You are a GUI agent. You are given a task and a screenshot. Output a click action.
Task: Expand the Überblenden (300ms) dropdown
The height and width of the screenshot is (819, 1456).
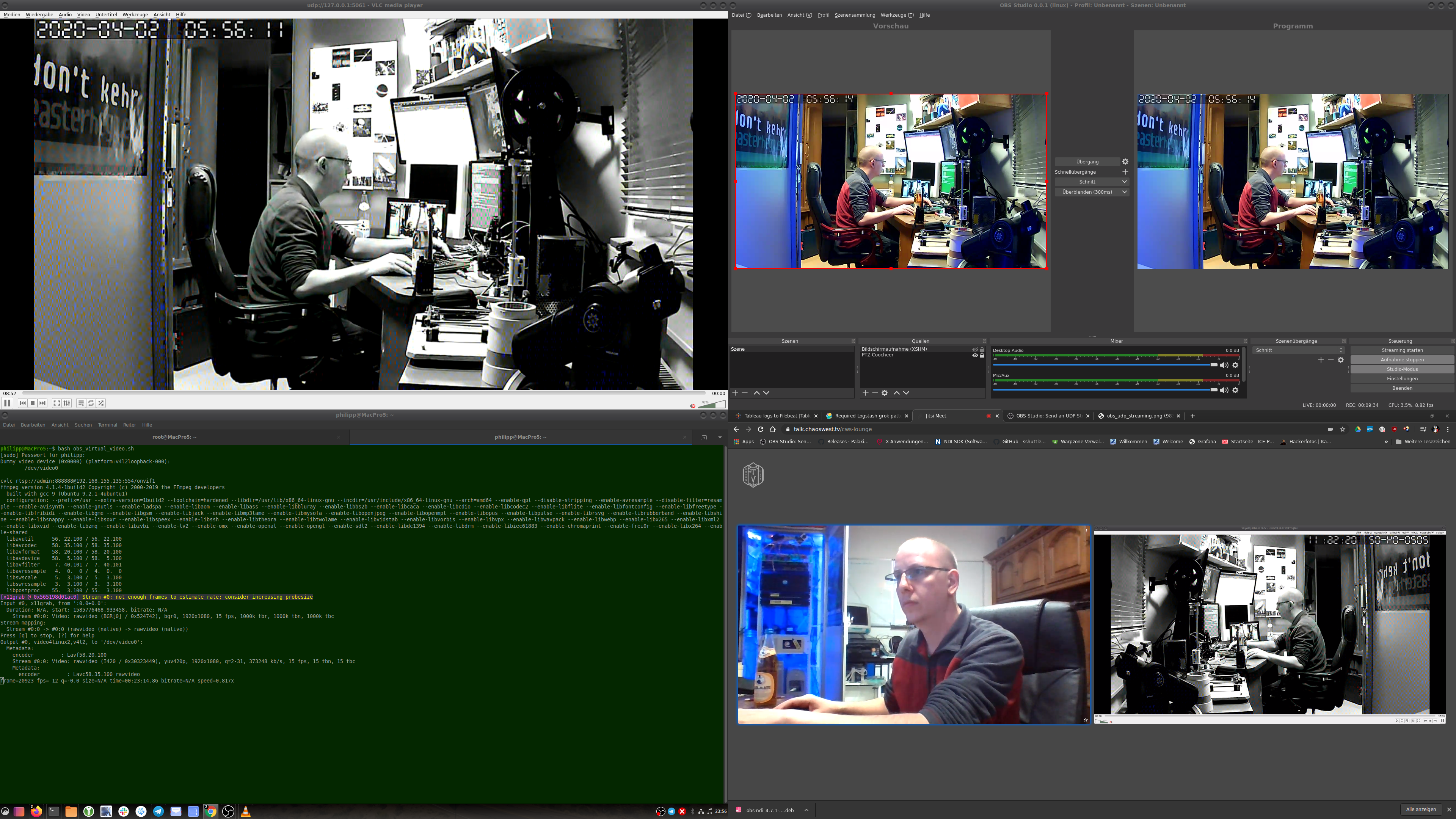(1124, 192)
